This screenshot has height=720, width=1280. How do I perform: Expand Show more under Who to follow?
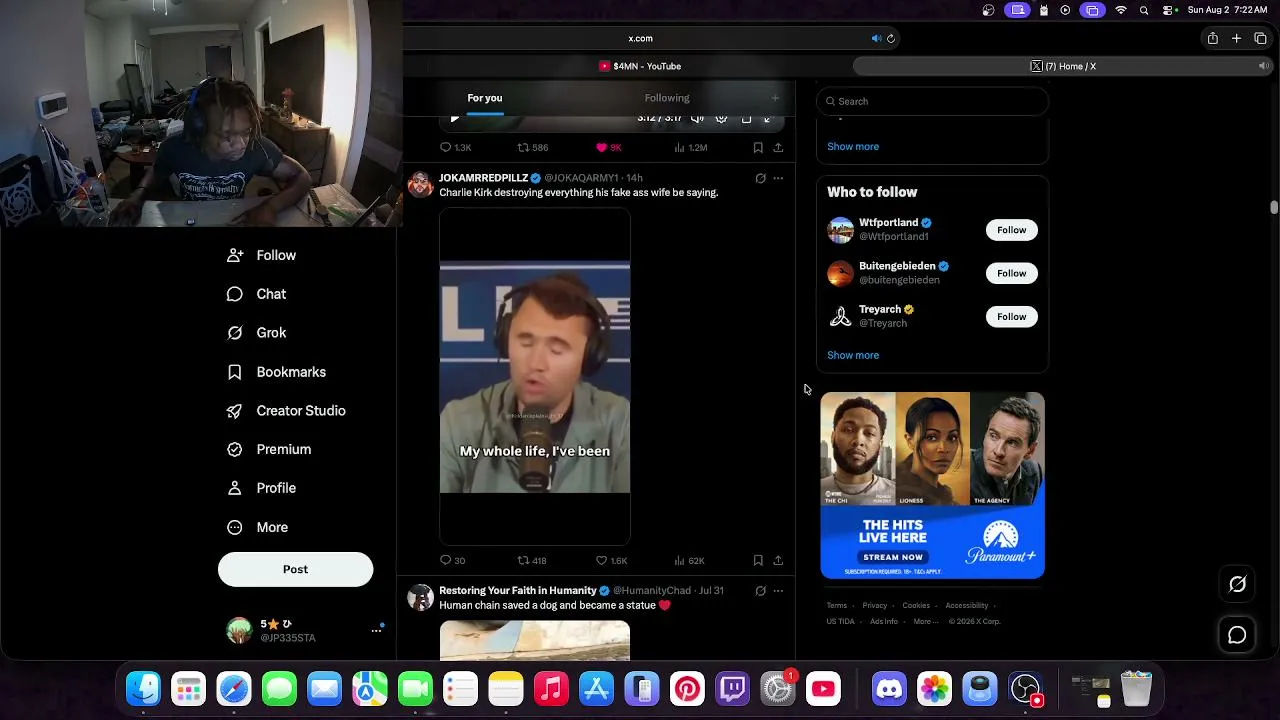[853, 355]
